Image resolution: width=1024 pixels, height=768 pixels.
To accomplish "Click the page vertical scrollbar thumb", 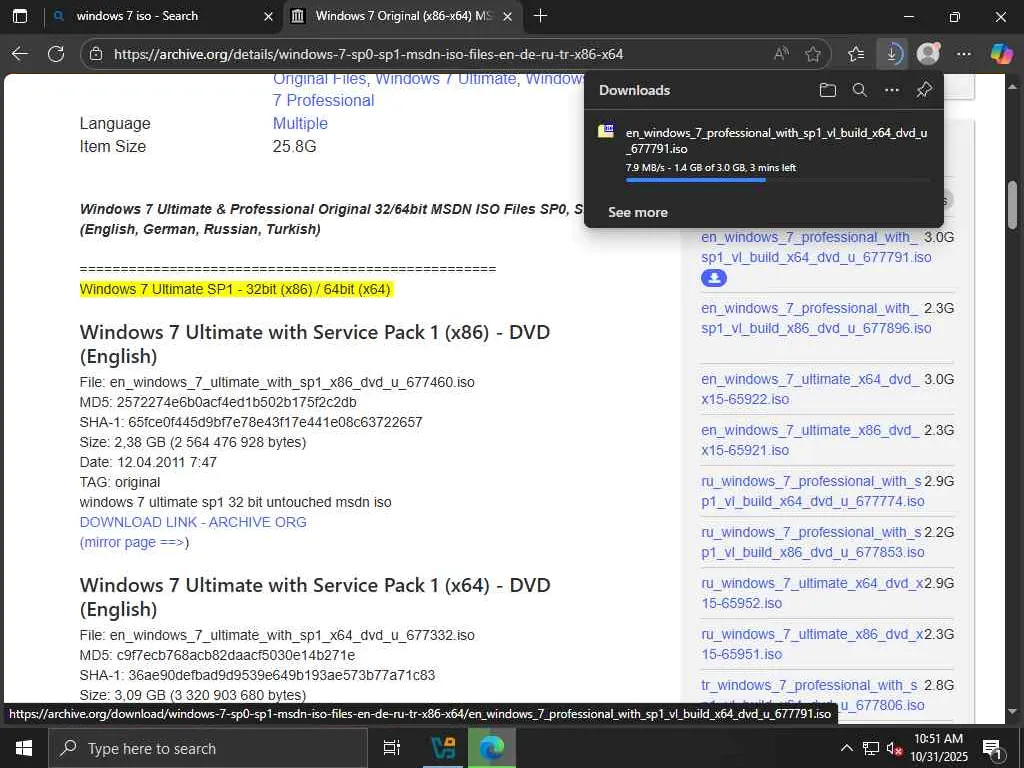I will coord(1013,205).
